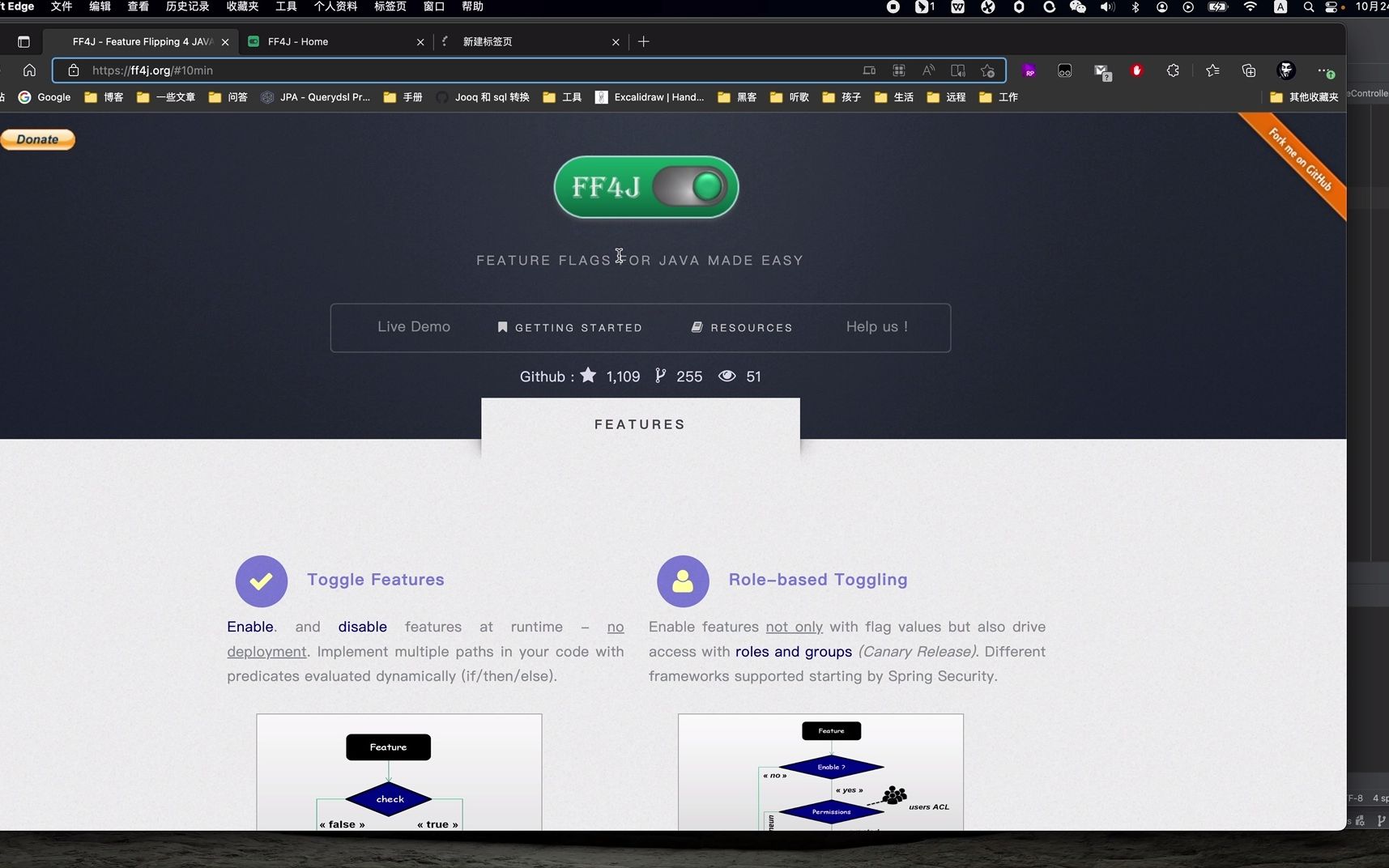Expand the 黑客 bookmarks folder

(x=737, y=97)
